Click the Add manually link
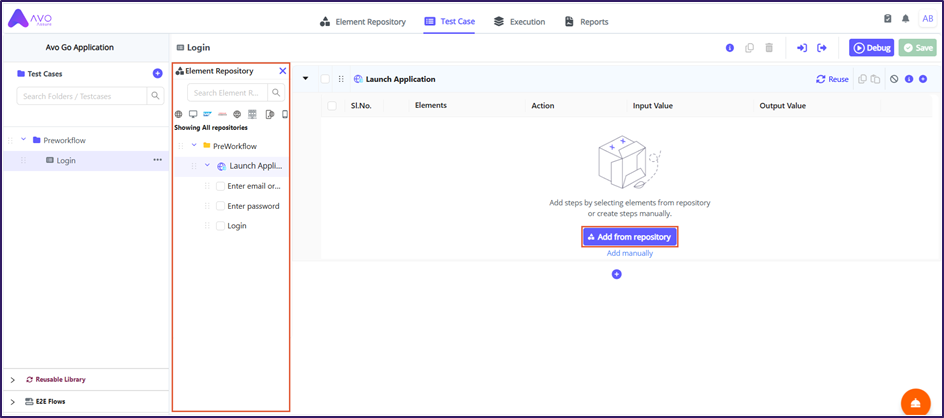The height and width of the screenshot is (418, 944). pyautogui.click(x=630, y=254)
